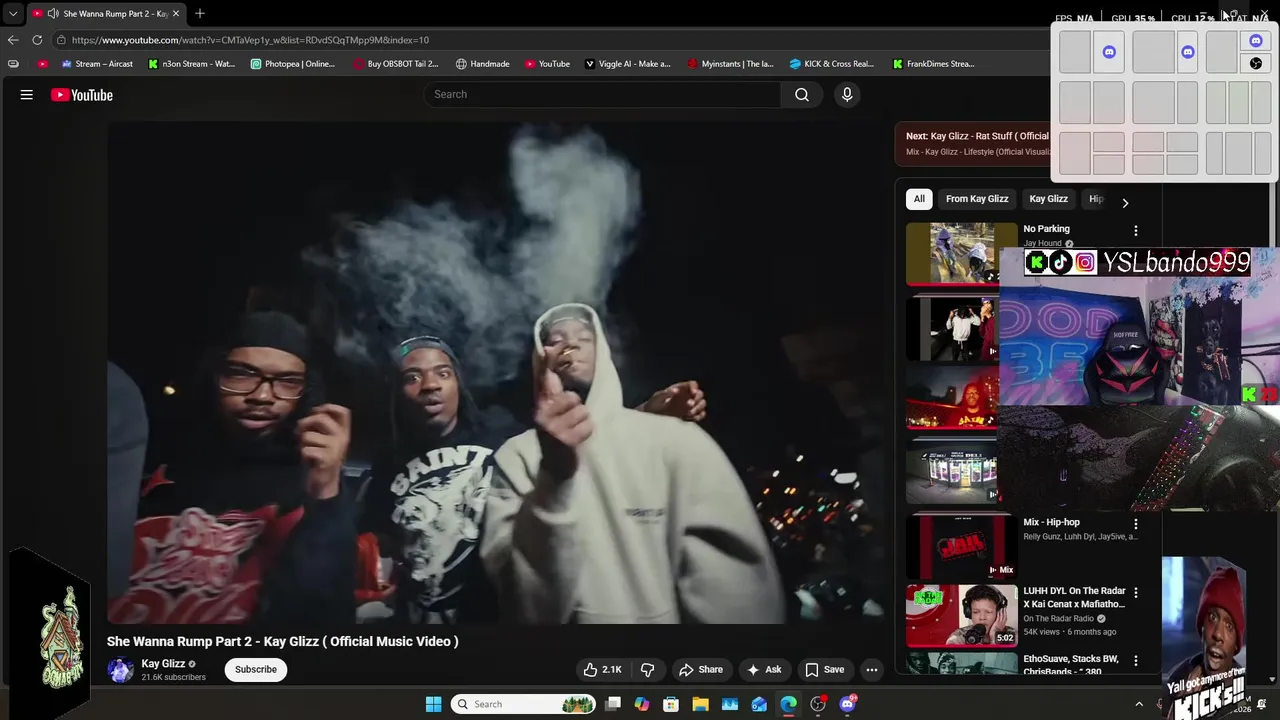The image size is (1280, 720).
Task: Open the On The Radar Radio channel
Action: pos(1058,619)
